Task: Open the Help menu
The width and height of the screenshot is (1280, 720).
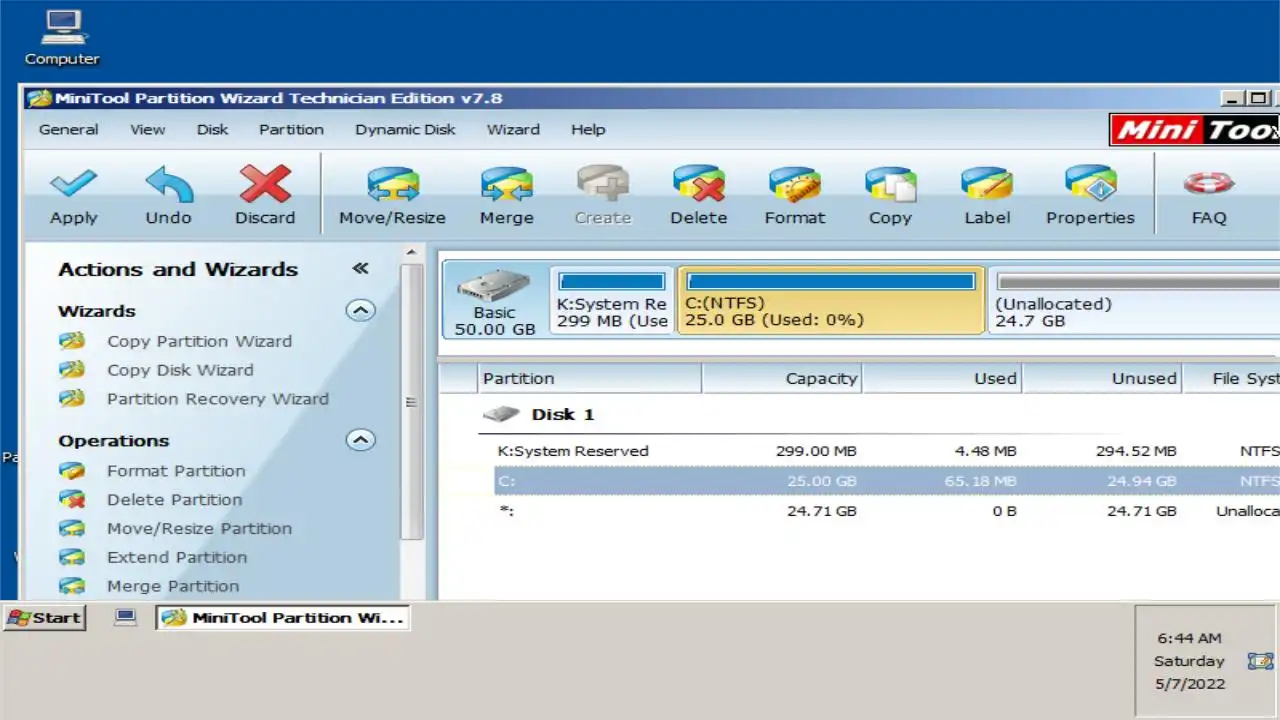Action: coord(588,129)
